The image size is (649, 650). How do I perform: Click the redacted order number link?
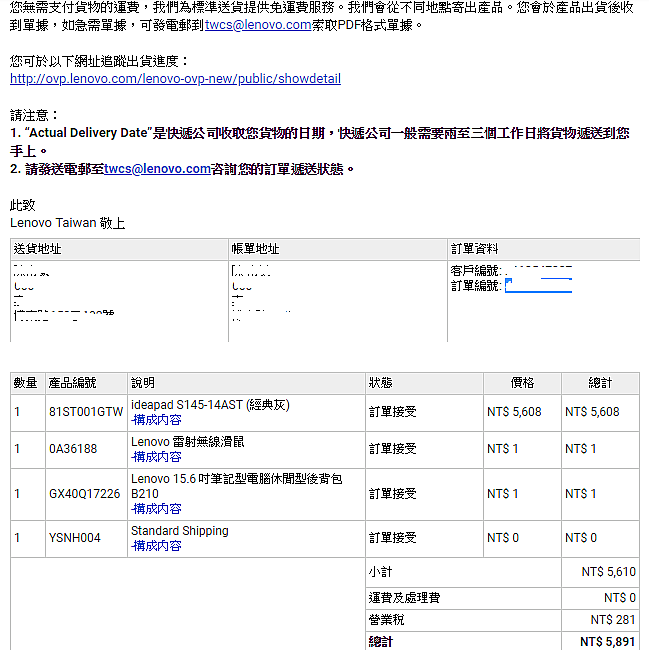tap(538, 286)
